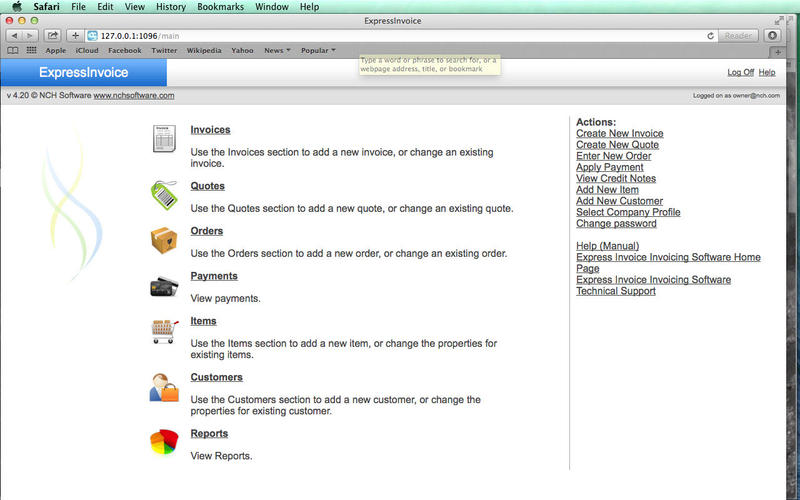
Task: Open the Safari downloads button
Action: click(x=772, y=36)
